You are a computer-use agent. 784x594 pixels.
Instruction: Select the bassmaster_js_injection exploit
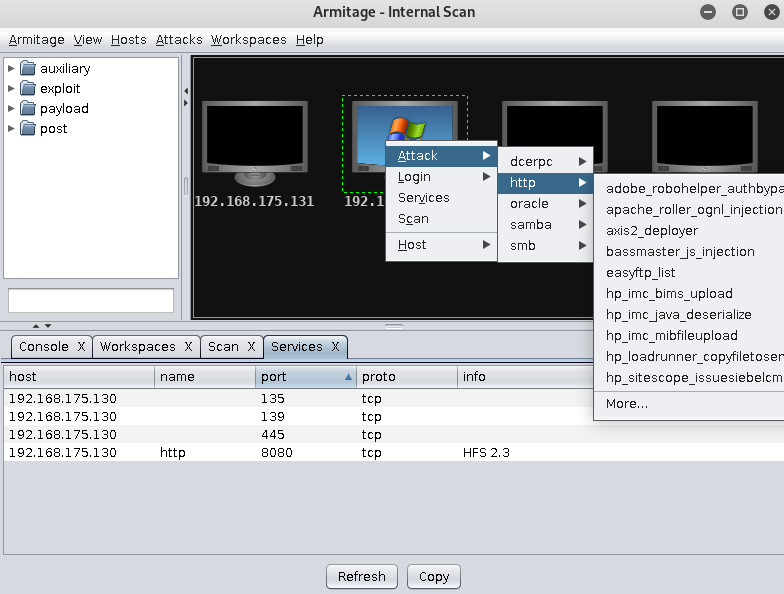[689, 252]
